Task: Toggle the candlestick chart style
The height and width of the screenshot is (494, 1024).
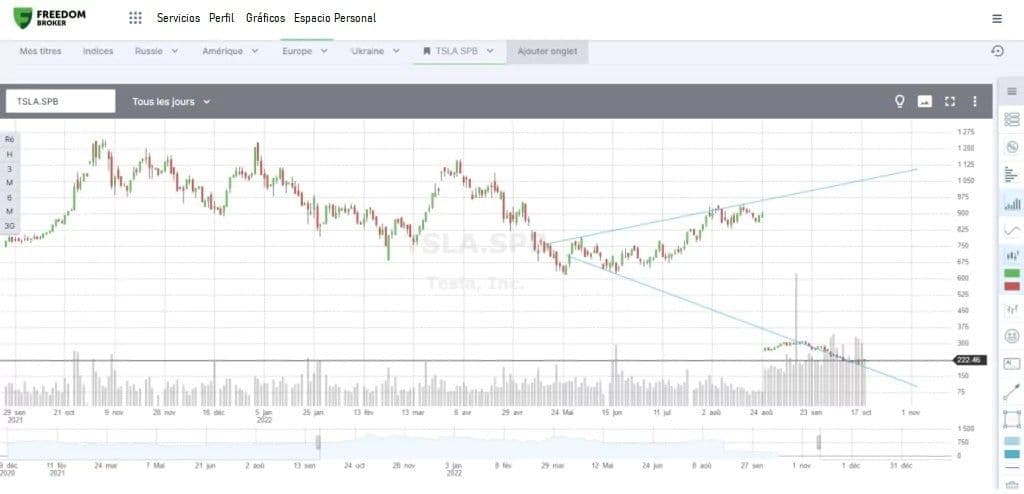Action: (1012, 256)
